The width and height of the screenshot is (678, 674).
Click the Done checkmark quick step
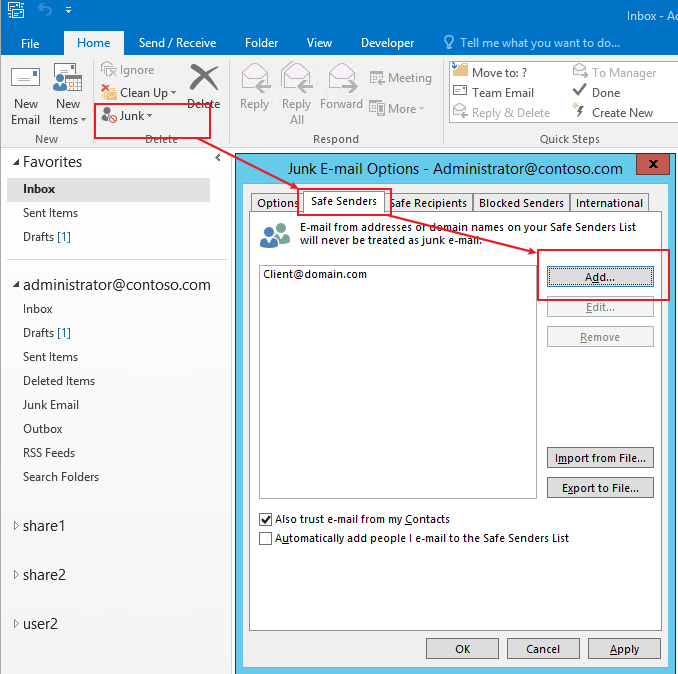(596, 93)
